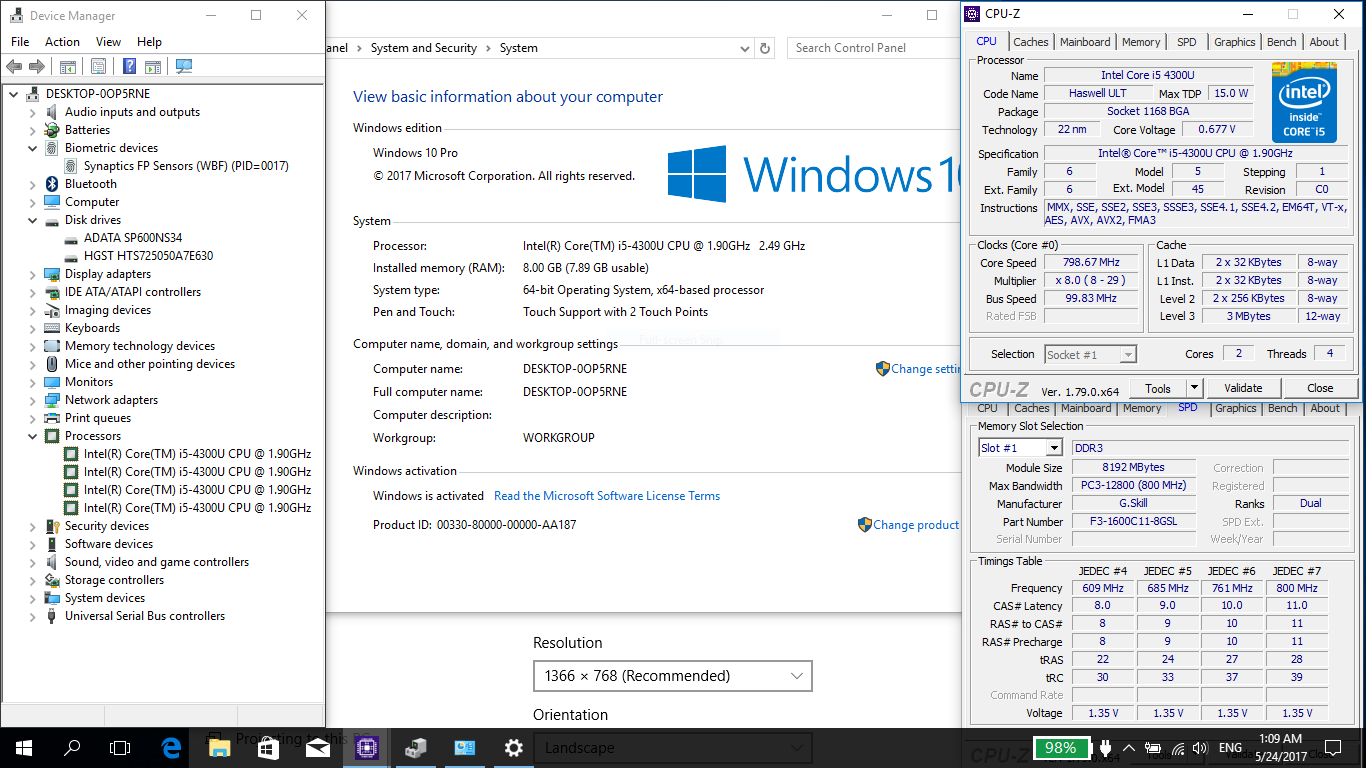The width and height of the screenshot is (1366, 768).
Task: Open the Microsoft Software License Terms link
Action: click(607, 496)
